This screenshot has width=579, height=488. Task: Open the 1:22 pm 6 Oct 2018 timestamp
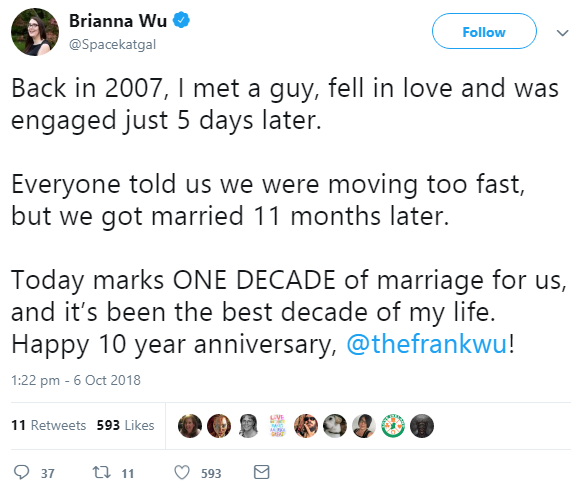[76, 380]
